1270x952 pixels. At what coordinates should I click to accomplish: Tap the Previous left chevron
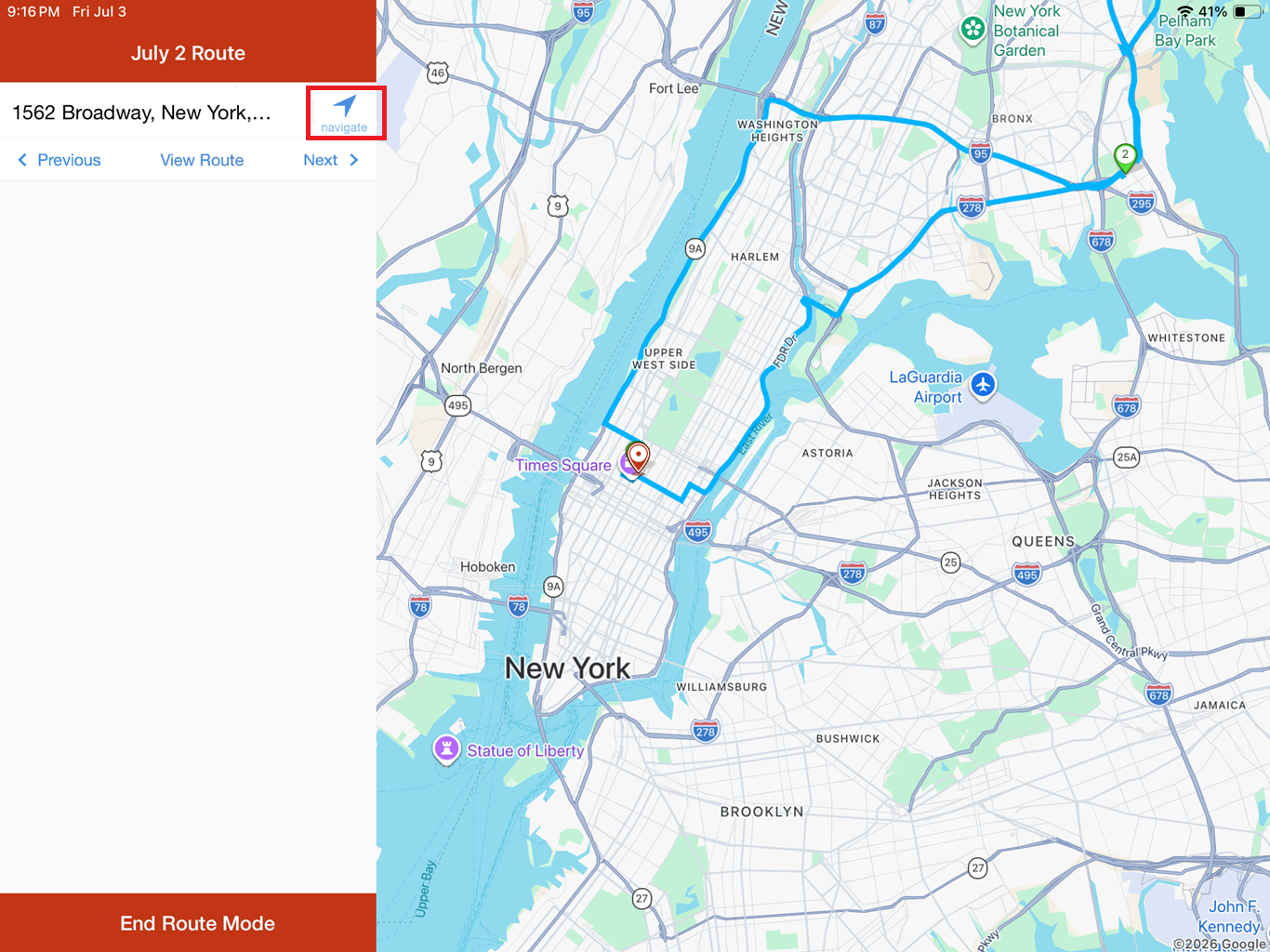[22, 160]
